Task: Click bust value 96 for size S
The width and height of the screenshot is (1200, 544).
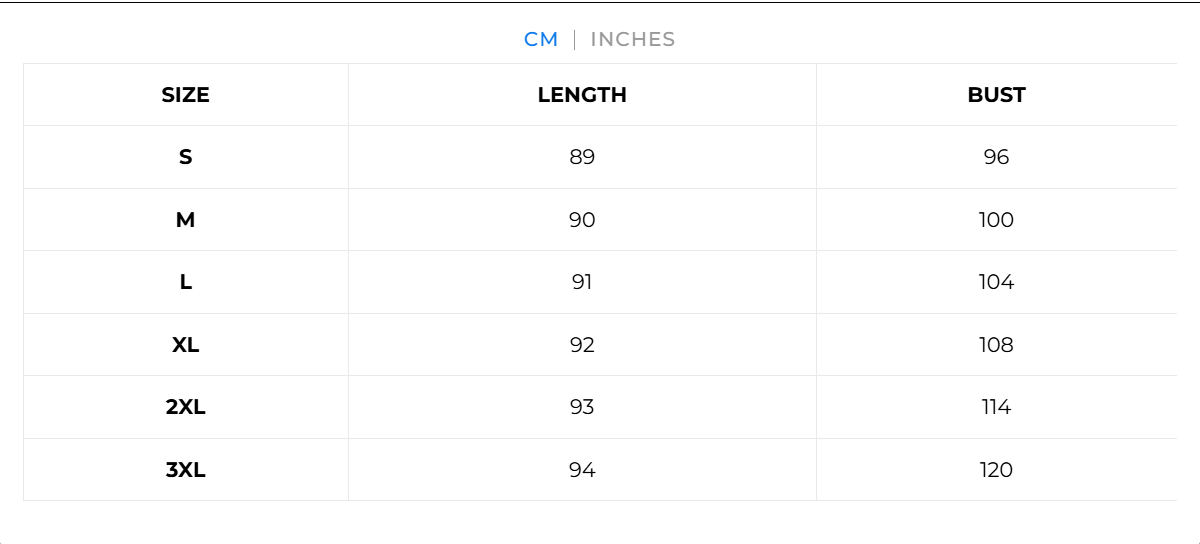Action: click(997, 157)
